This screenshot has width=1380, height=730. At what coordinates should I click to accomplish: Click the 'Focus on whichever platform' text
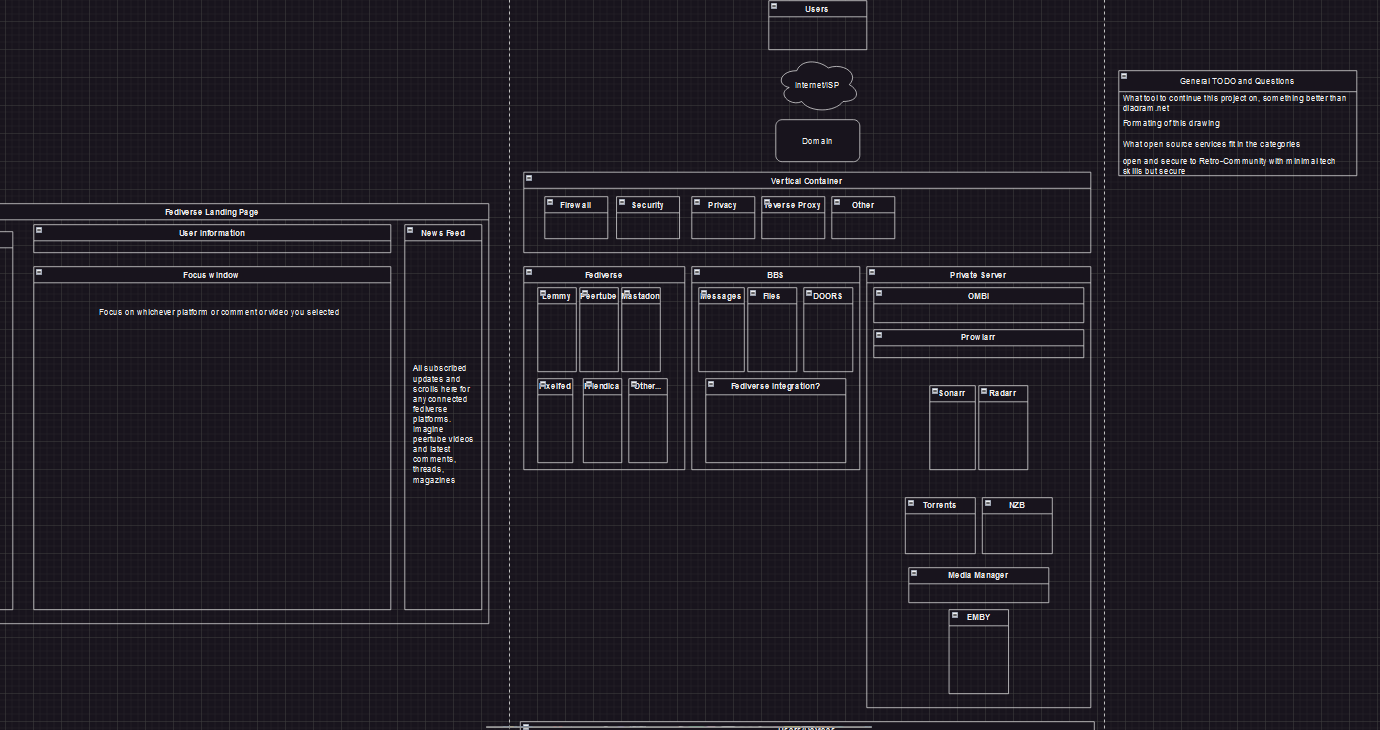pyautogui.click(x=219, y=312)
